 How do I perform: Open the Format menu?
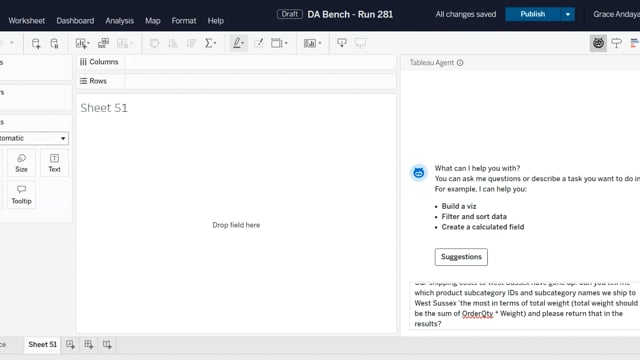click(184, 21)
